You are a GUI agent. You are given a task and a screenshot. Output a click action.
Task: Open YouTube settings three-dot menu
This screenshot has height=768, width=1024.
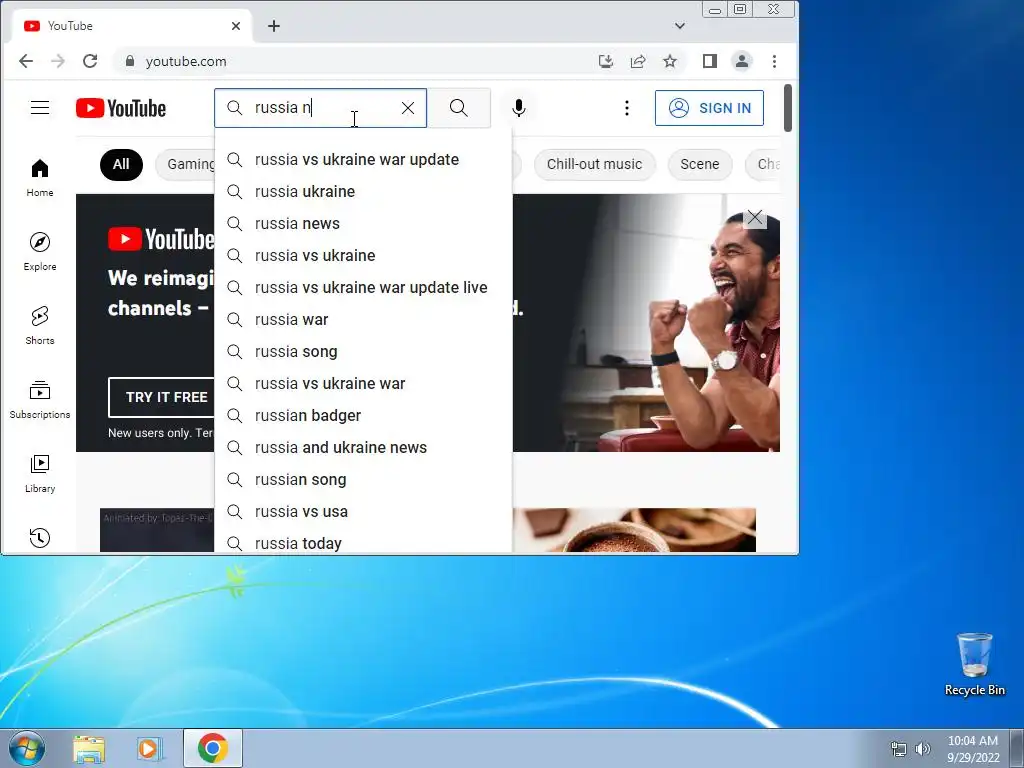(627, 108)
